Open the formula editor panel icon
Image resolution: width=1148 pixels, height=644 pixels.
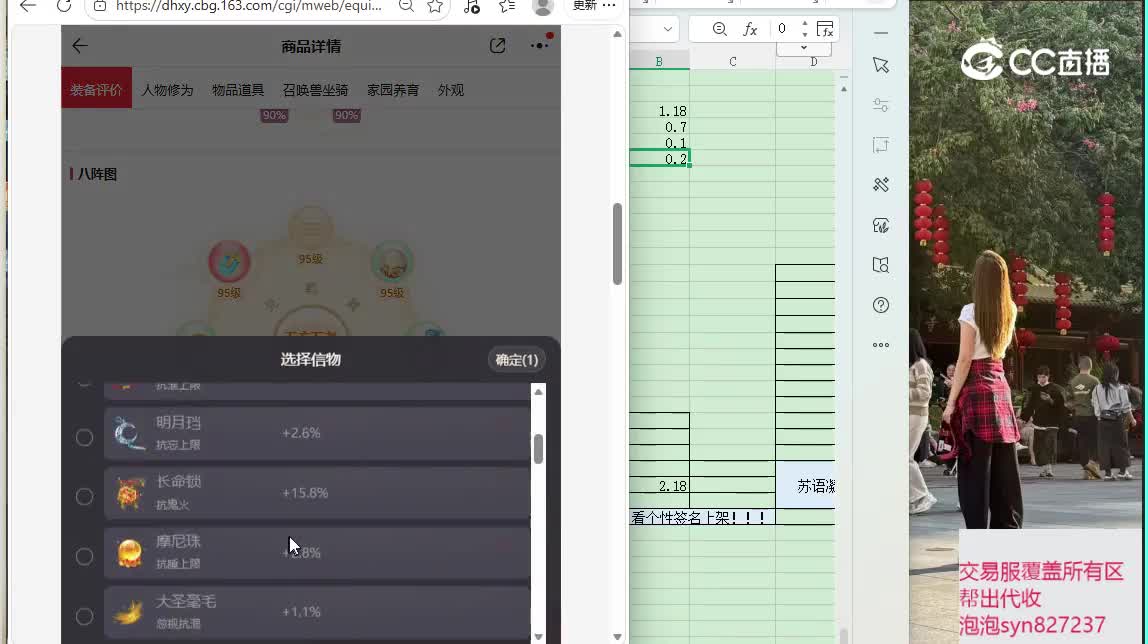pos(825,29)
